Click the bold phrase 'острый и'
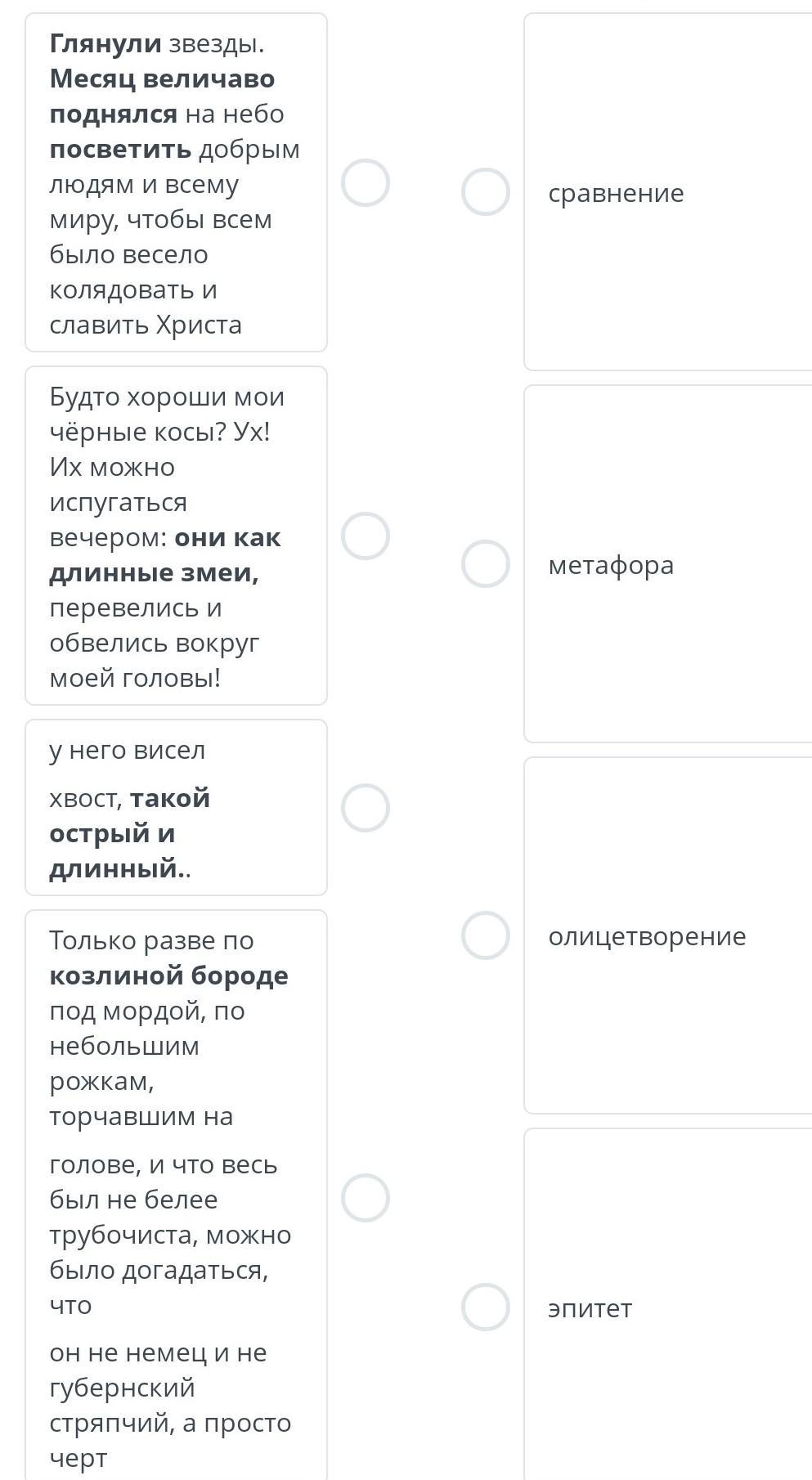The height and width of the screenshot is (1480, 812). pyautogui.click(x=112, y=833)
